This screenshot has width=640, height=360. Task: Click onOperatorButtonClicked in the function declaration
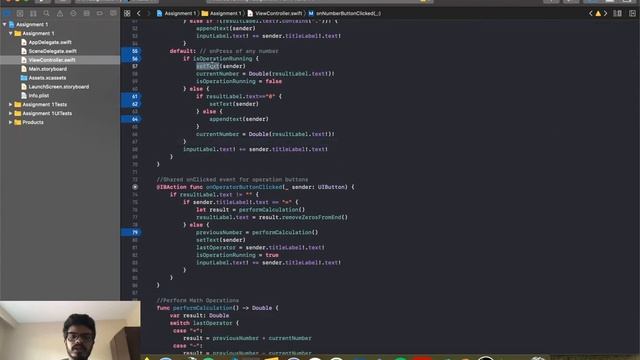(x=244, y=187)
